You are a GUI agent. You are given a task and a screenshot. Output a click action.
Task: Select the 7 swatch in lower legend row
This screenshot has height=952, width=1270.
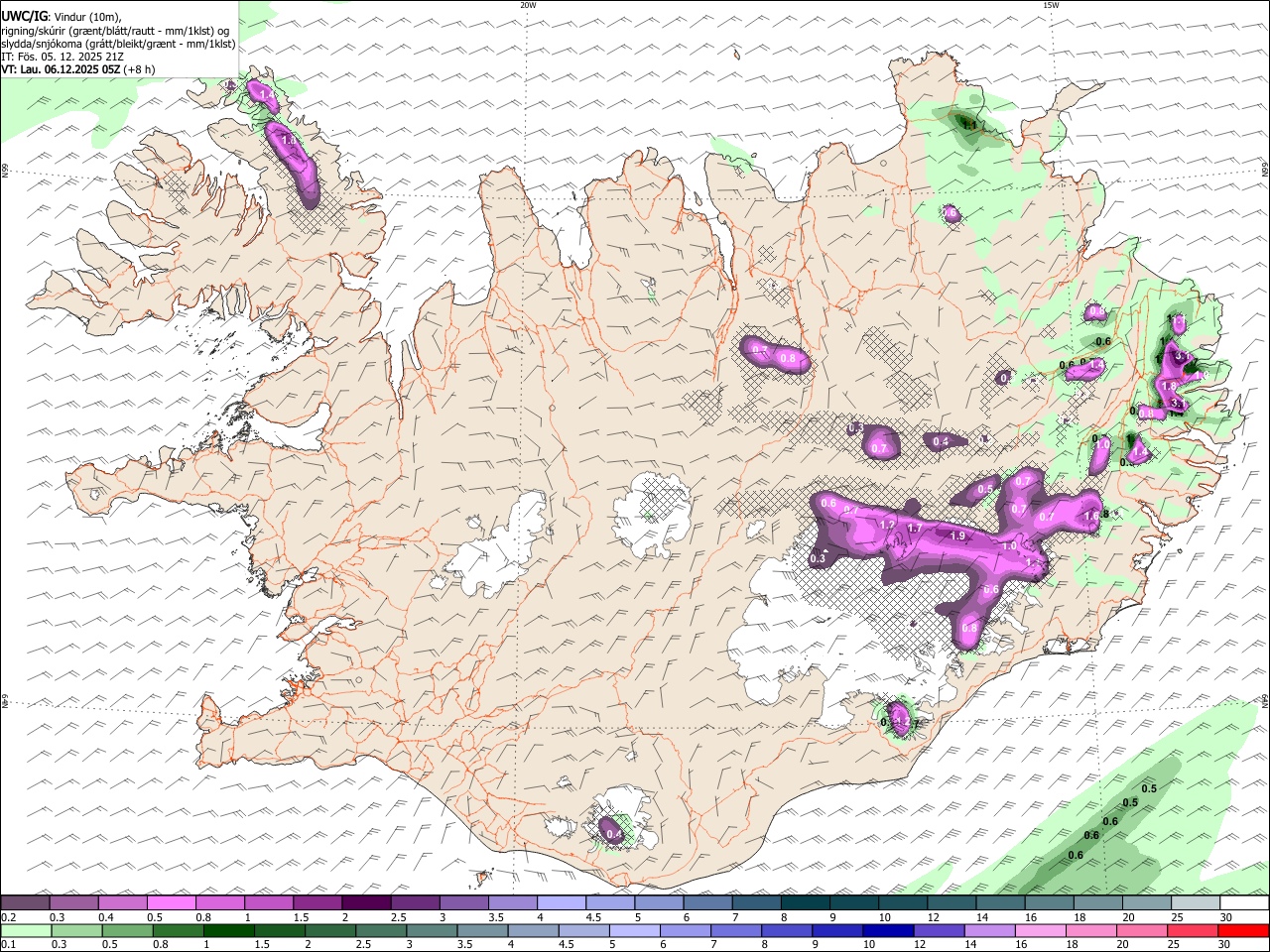(736, 930)
